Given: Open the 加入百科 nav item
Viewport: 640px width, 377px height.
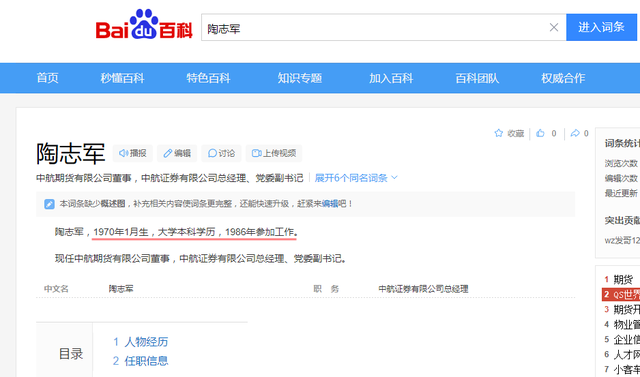Looking at the screenshot, I should [x=391, y=78].
